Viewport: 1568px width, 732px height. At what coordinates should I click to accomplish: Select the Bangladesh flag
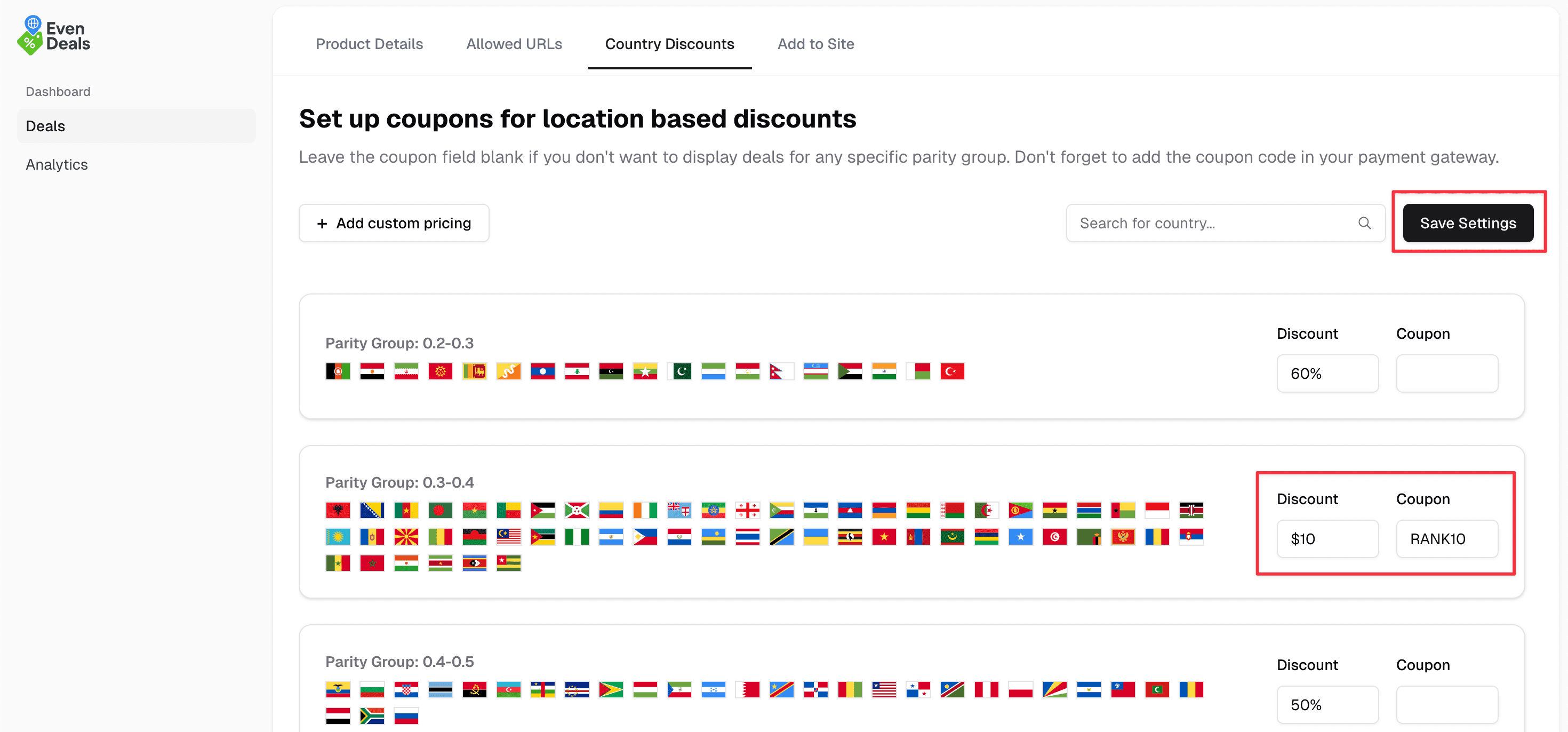point(440,510)
